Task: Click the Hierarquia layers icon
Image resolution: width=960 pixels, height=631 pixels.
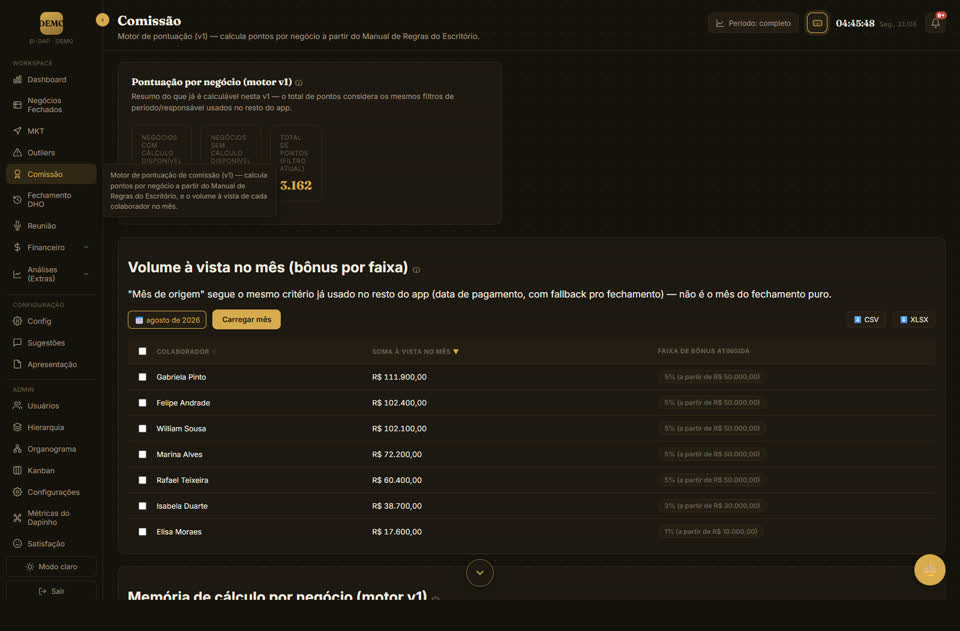Action: point(17,427)
